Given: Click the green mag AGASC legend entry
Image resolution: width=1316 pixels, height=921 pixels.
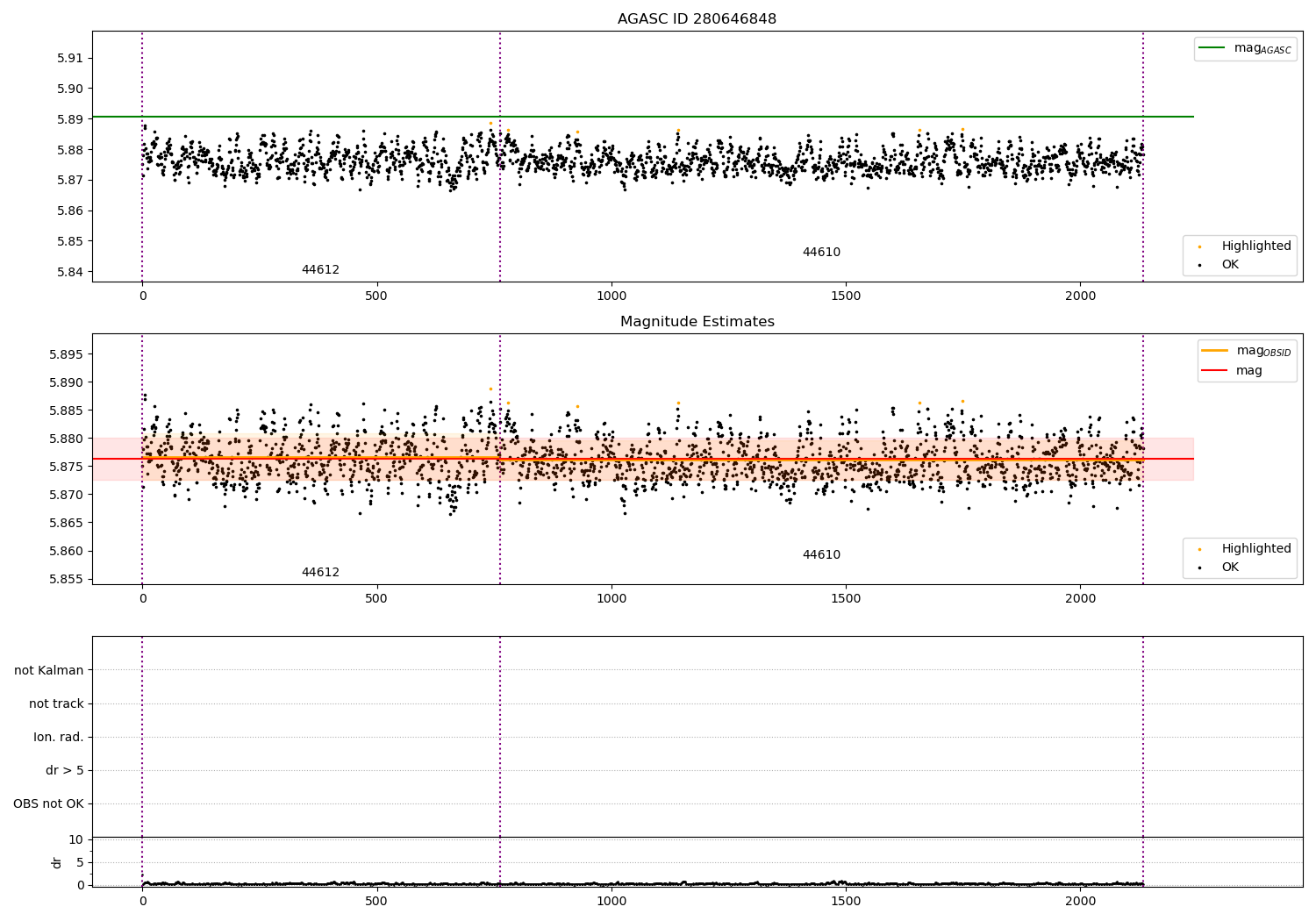Looking at the screenshot, I should point(1246,48).
